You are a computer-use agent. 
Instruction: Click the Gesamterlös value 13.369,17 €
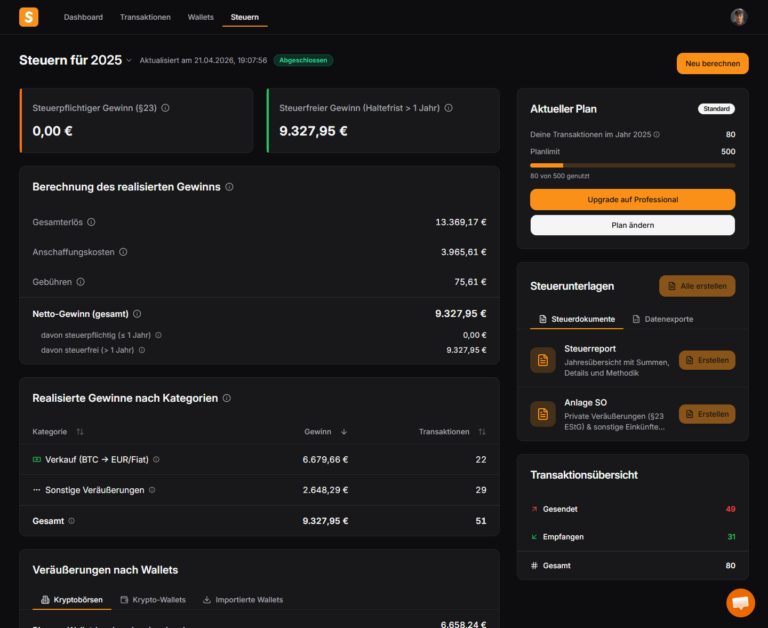coord(461,222)
